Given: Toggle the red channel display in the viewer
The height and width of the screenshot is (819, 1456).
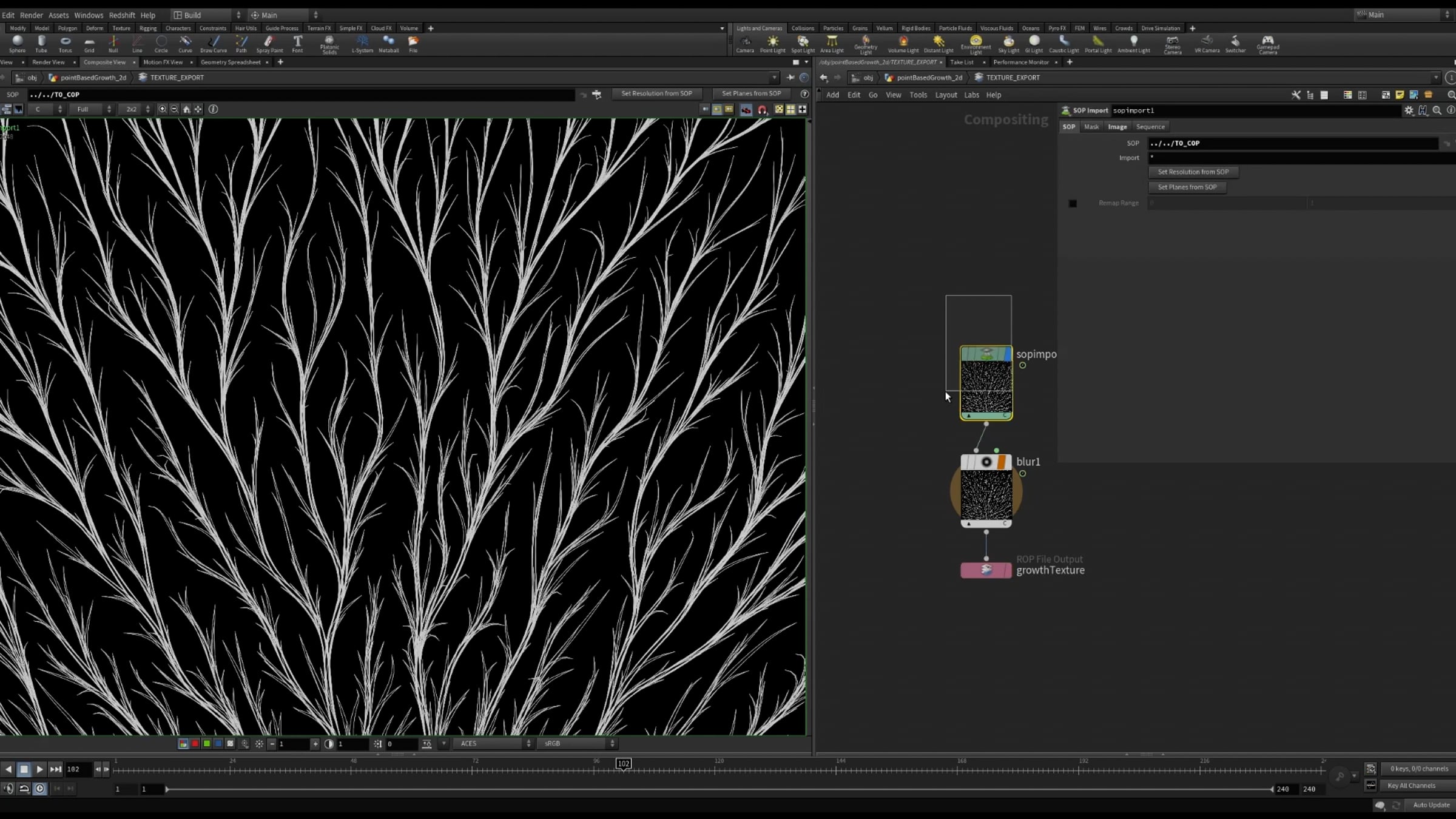Looking at the screenshot, I should 195,743.
